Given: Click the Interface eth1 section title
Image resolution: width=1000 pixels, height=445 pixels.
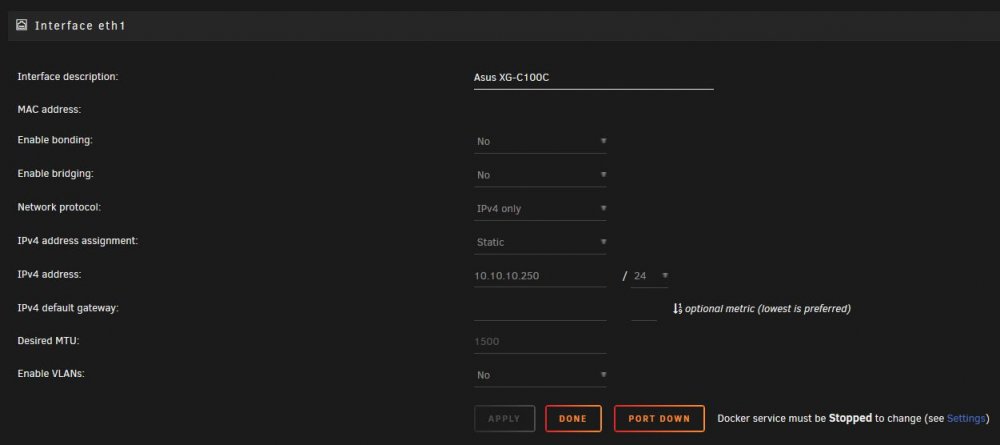Looking at the screenshot, I should click(x=80, y=26).
